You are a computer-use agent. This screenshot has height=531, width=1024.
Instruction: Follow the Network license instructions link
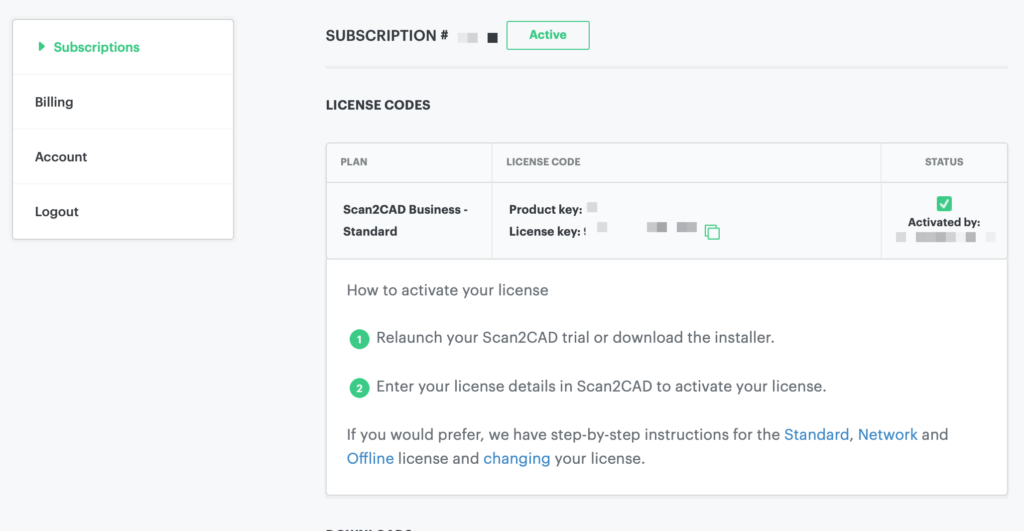coord(887,435)
